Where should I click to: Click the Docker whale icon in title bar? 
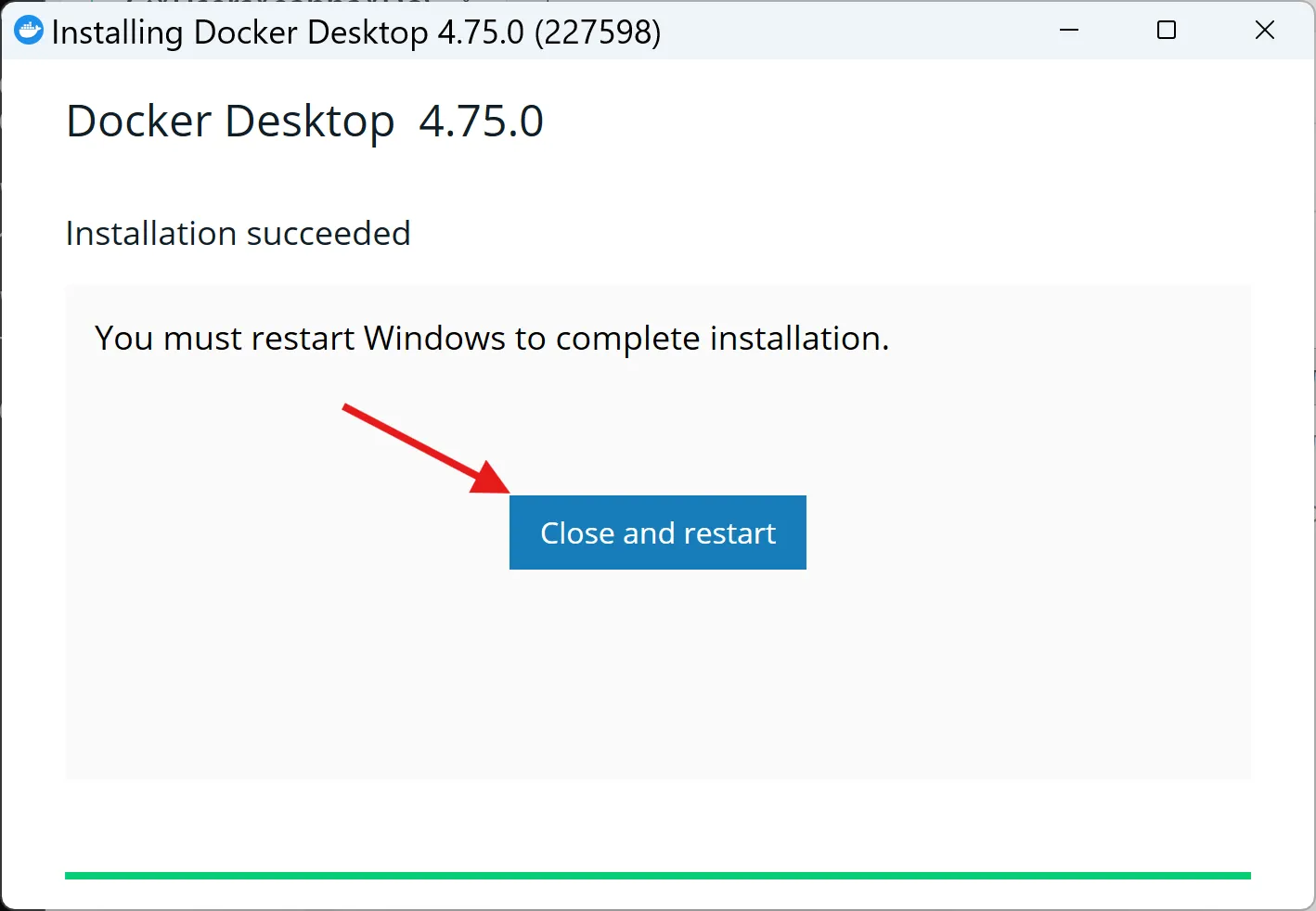(29, 32)
